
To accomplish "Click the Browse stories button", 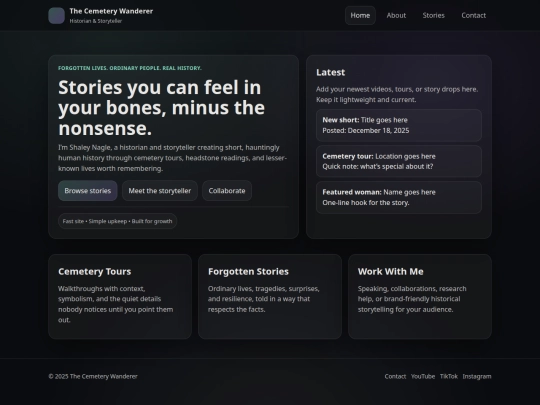I will [88, 191].
